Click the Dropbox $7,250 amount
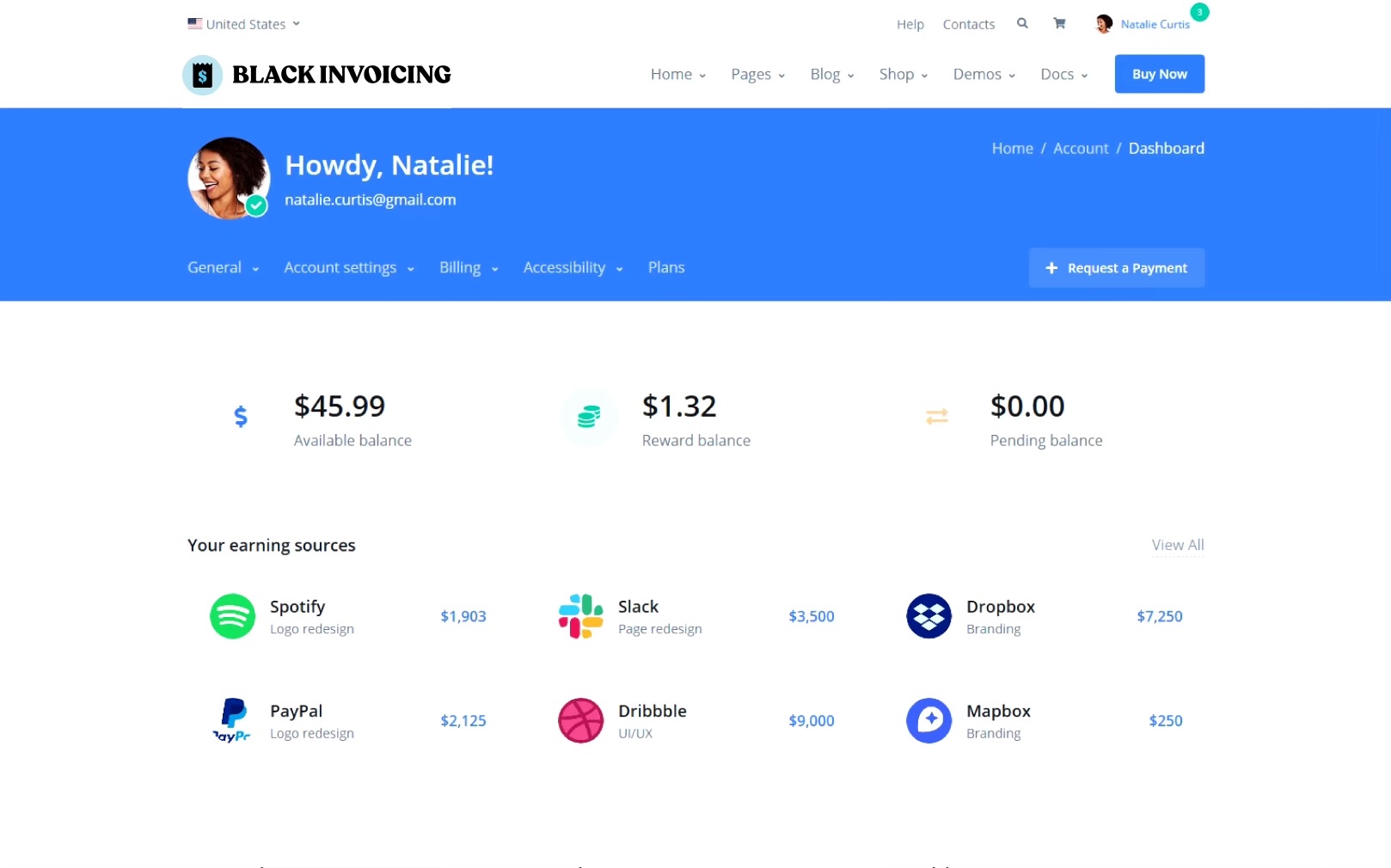Viewport: 1391px width, 868px height. (x=1160, y=616)
